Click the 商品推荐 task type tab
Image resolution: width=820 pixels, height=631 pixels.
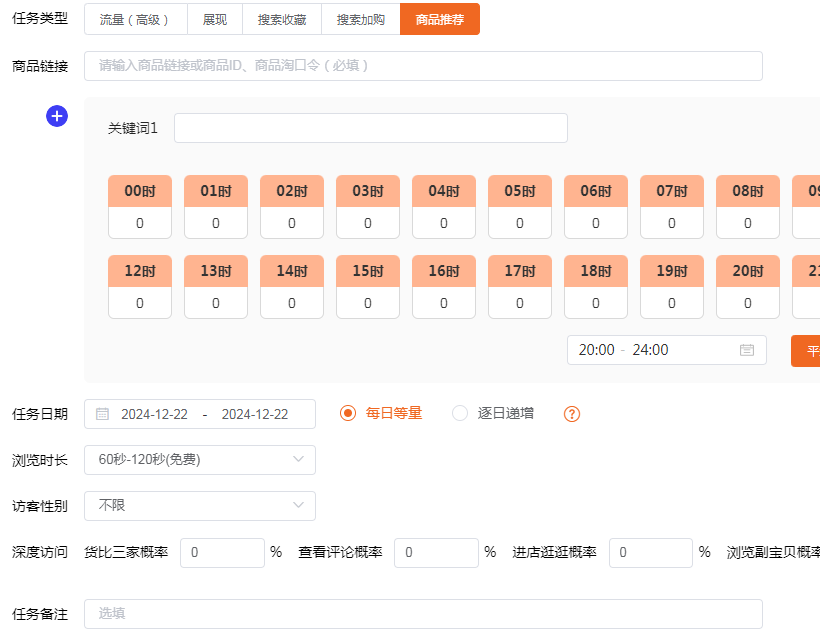[440, 19]
